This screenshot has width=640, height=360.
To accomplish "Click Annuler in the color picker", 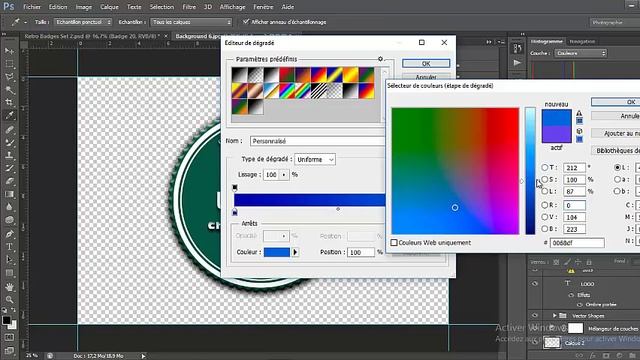I will pyautogui.click(x=616, y=116).
